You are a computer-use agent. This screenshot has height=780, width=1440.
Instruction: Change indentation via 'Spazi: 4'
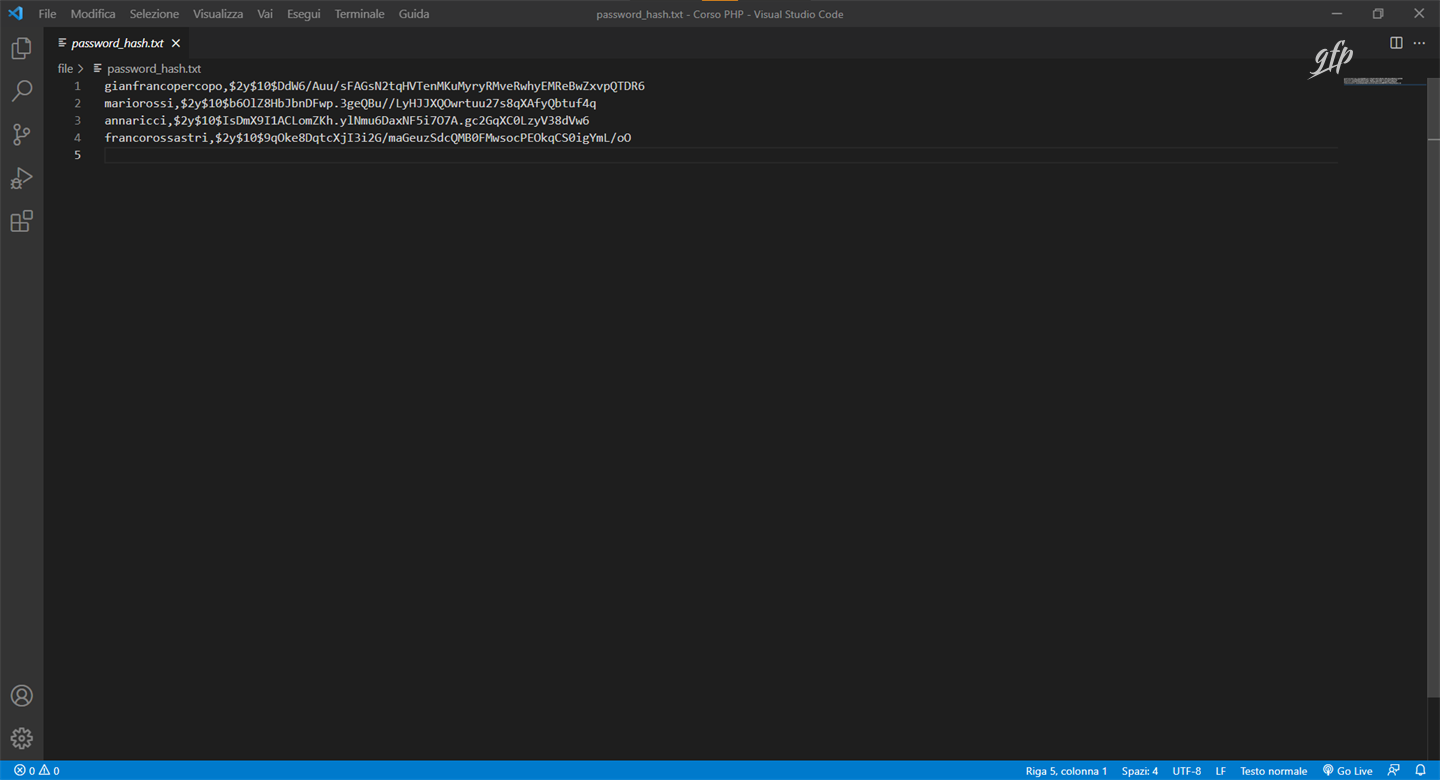pyautogui.click(x=1140, y=771)
